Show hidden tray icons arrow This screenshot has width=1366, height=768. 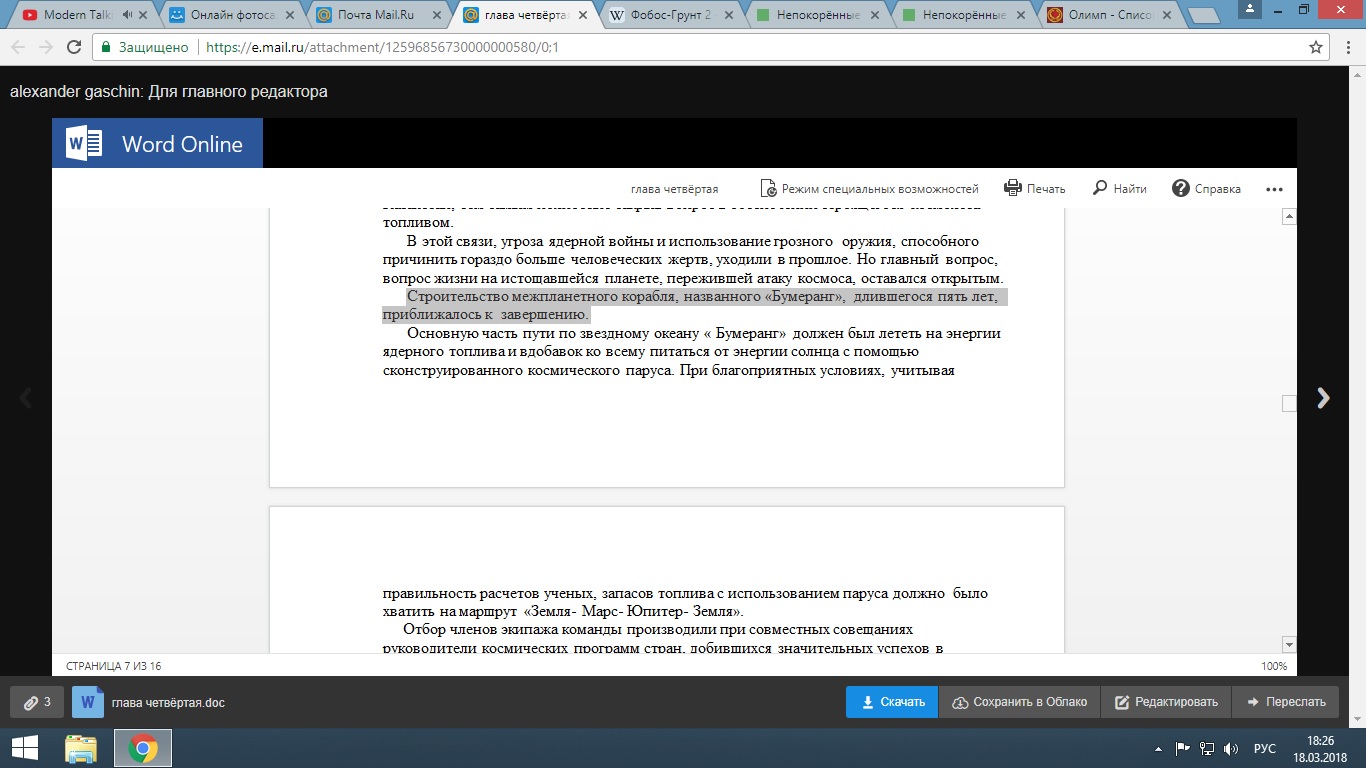coord(1158,748)
